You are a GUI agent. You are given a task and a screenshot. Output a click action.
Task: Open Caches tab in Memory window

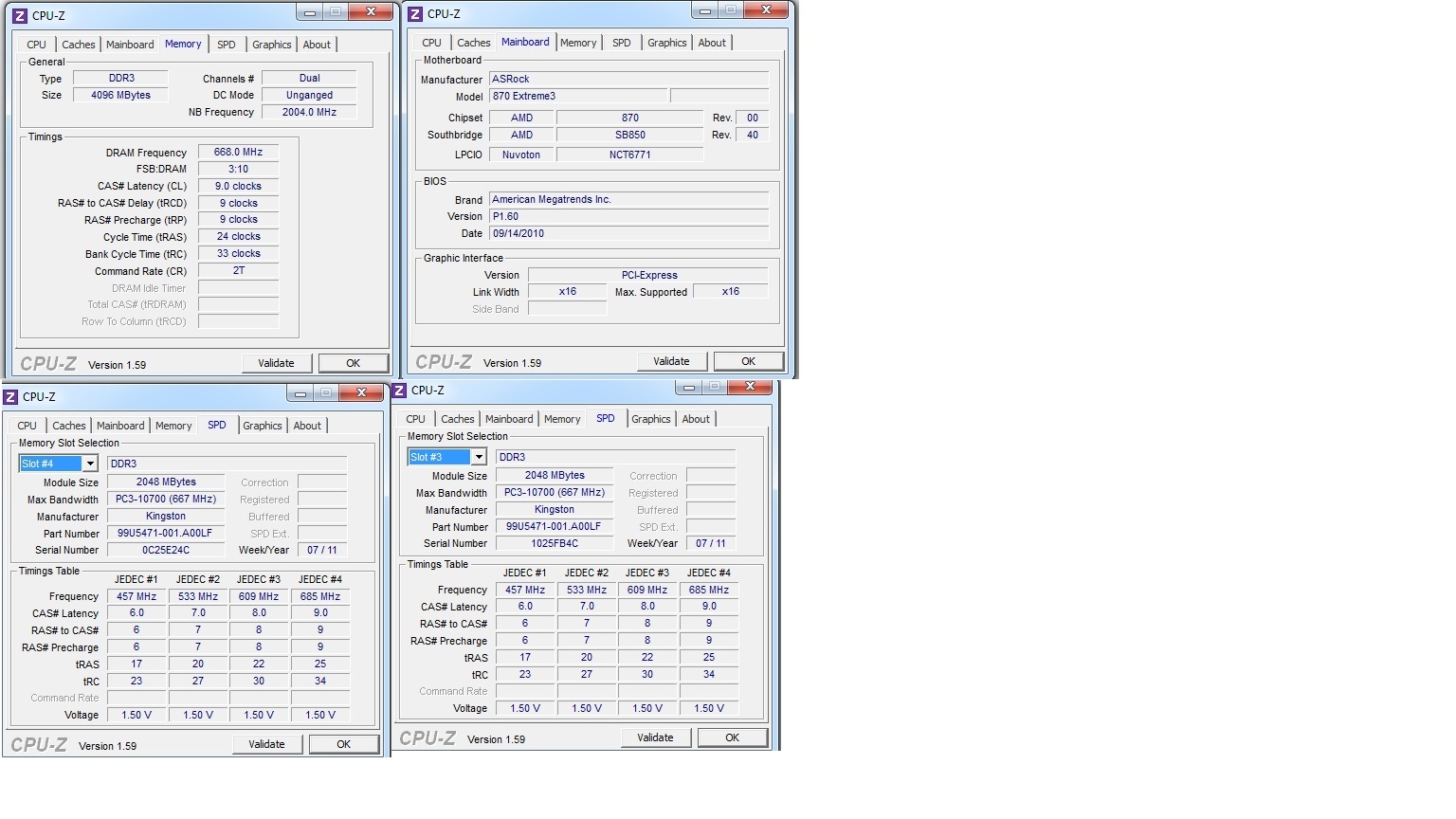tap(78, 45)
